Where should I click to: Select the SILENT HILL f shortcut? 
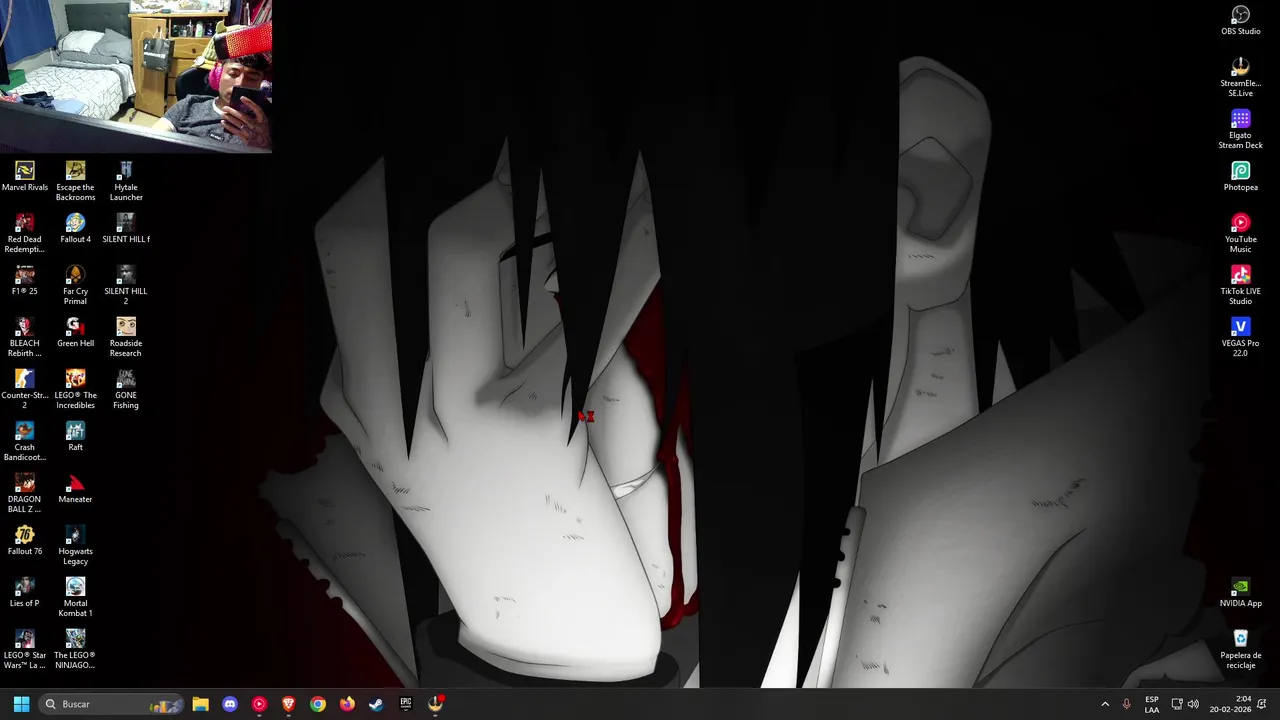coord(126,229)
